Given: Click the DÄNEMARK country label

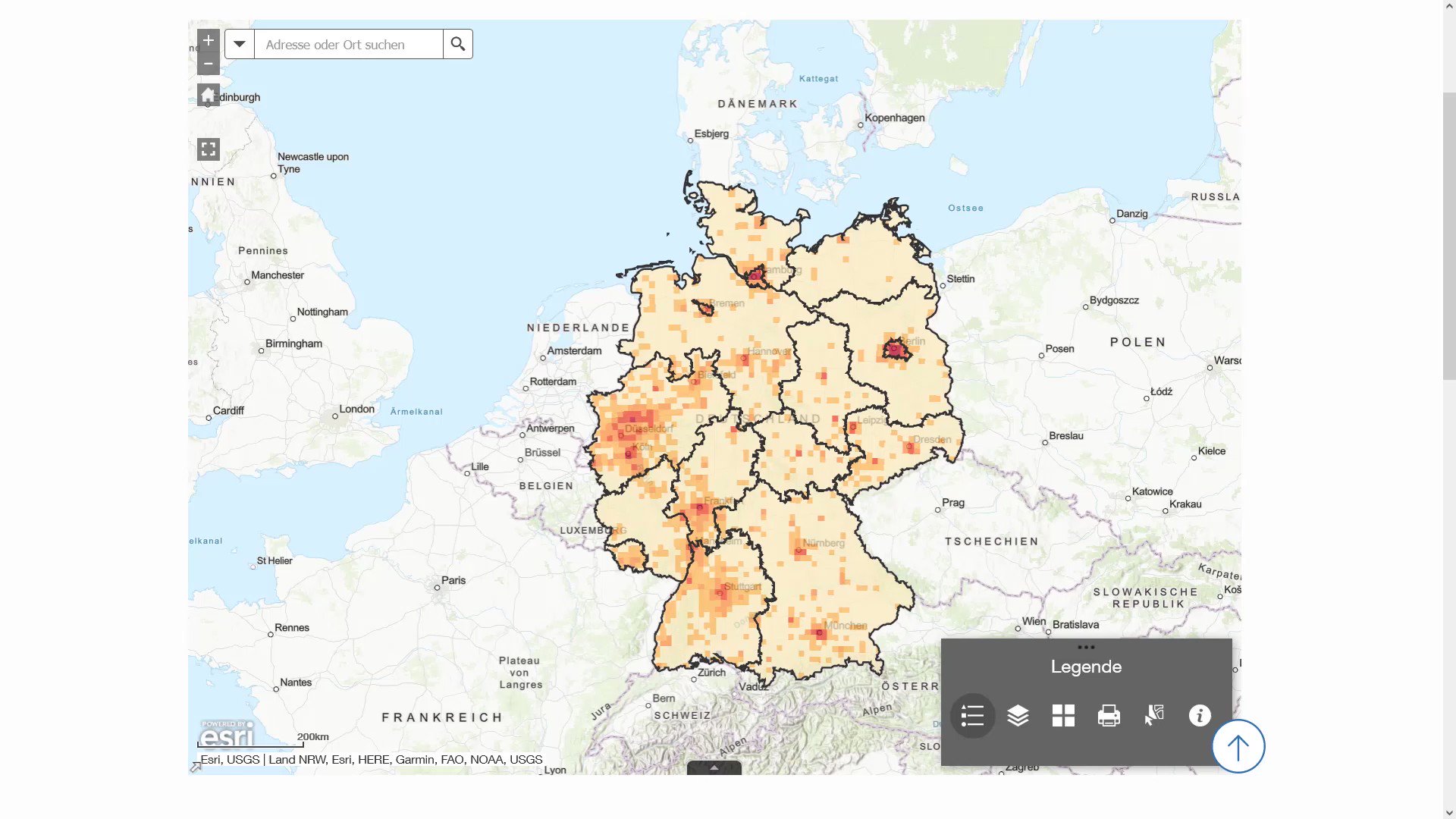Looking at the screenshot, I should point(758,104).
